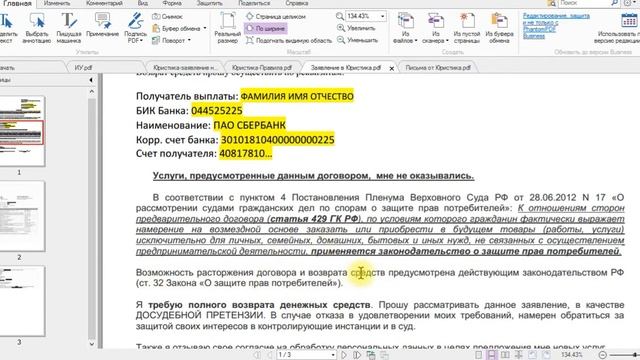Viewport: 640px width, 360px height.
Task: Click the search magnifier icon
Action: [614, 3]
